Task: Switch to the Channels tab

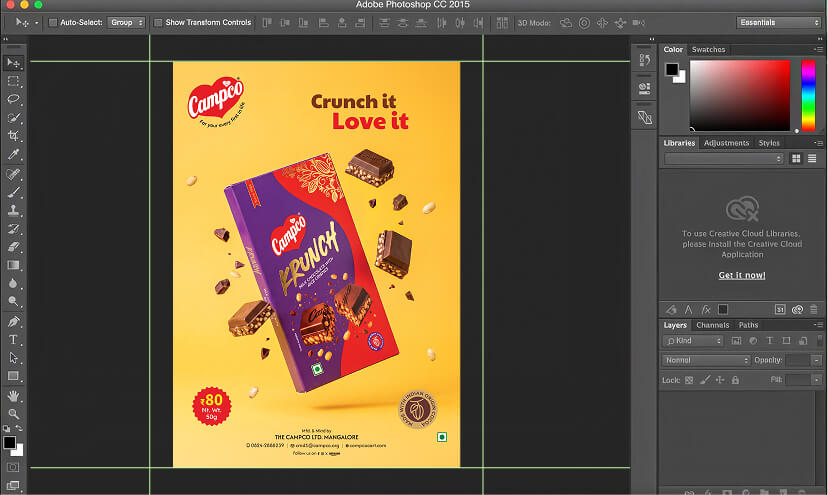Action: pyautogui.click(x=712, y=325)
